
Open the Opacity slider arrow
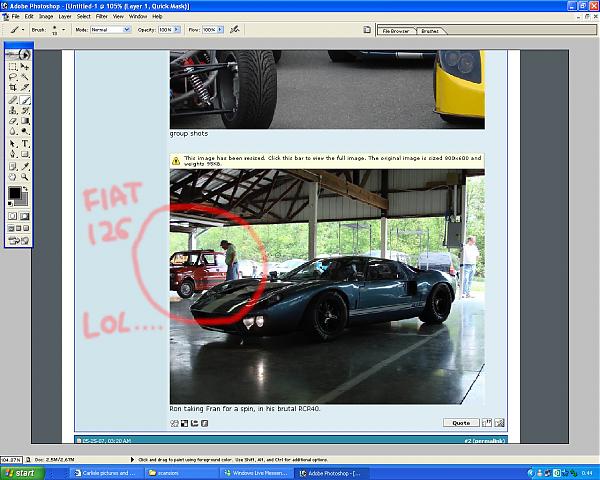[176, 29]
